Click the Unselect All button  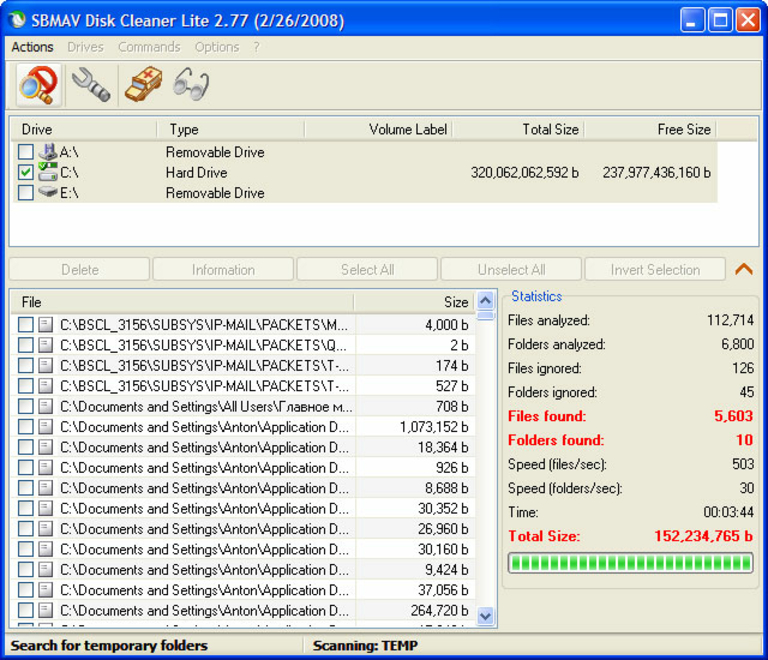coord(511,269)
